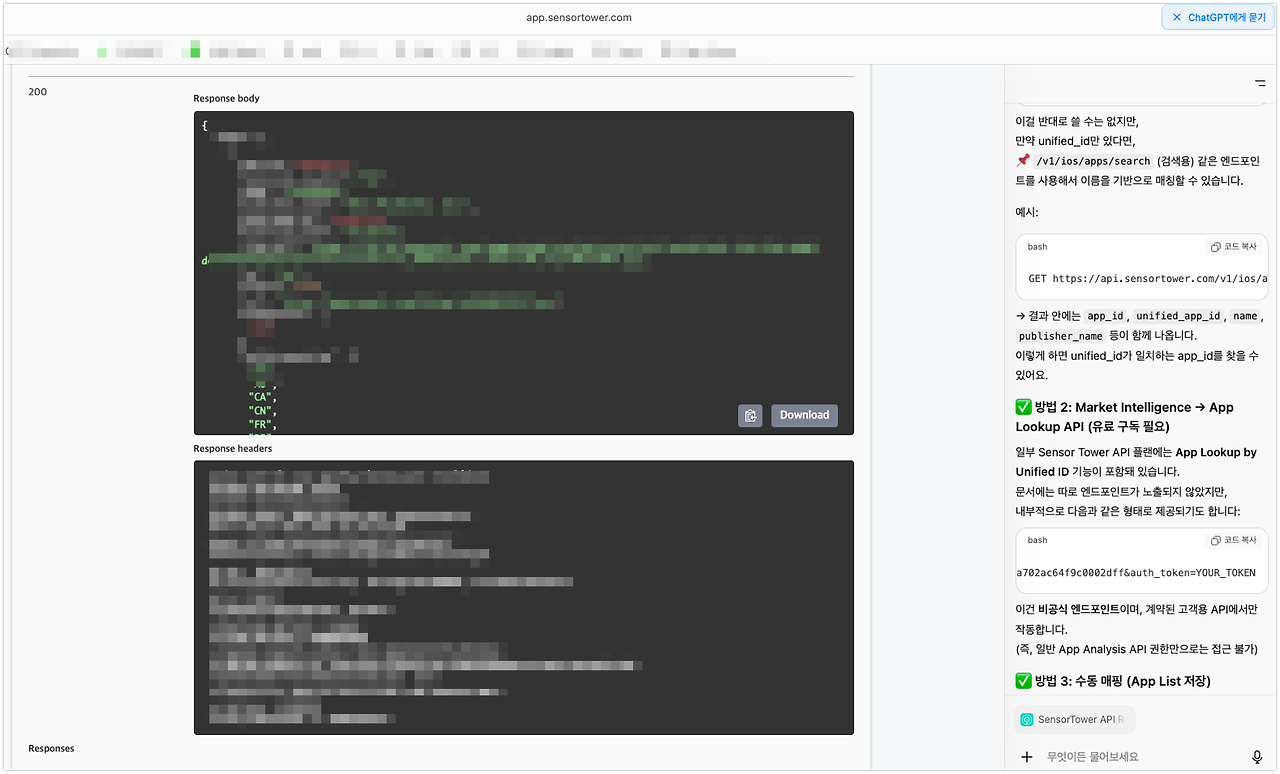Image resolution: width=1280 pixels, height=774 pixels.
Task: Click the 코드 복사 label on the lower code block
Action: [1240, 539]
